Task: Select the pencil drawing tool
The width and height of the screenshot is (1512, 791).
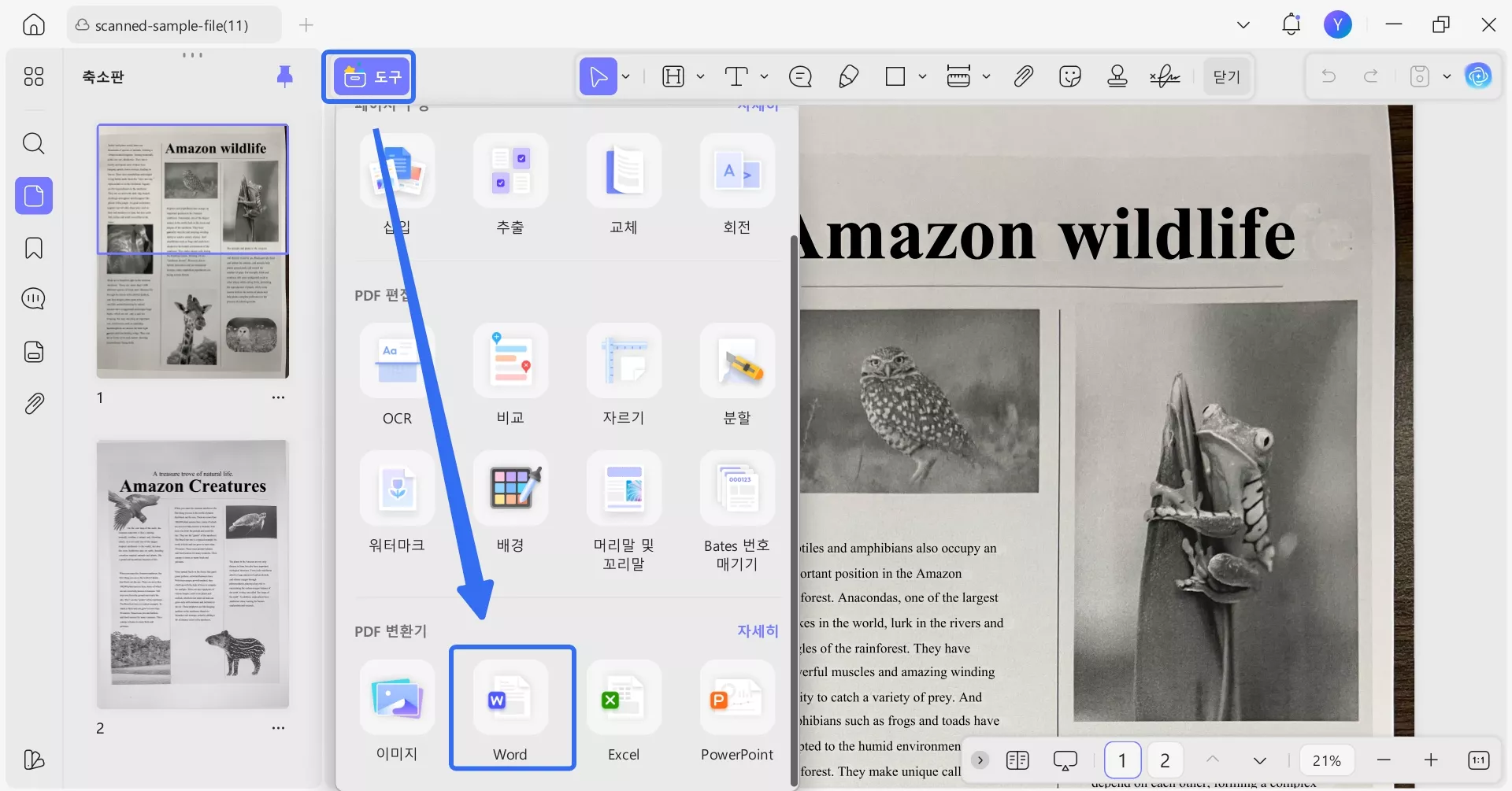Action: coord(849,76)
